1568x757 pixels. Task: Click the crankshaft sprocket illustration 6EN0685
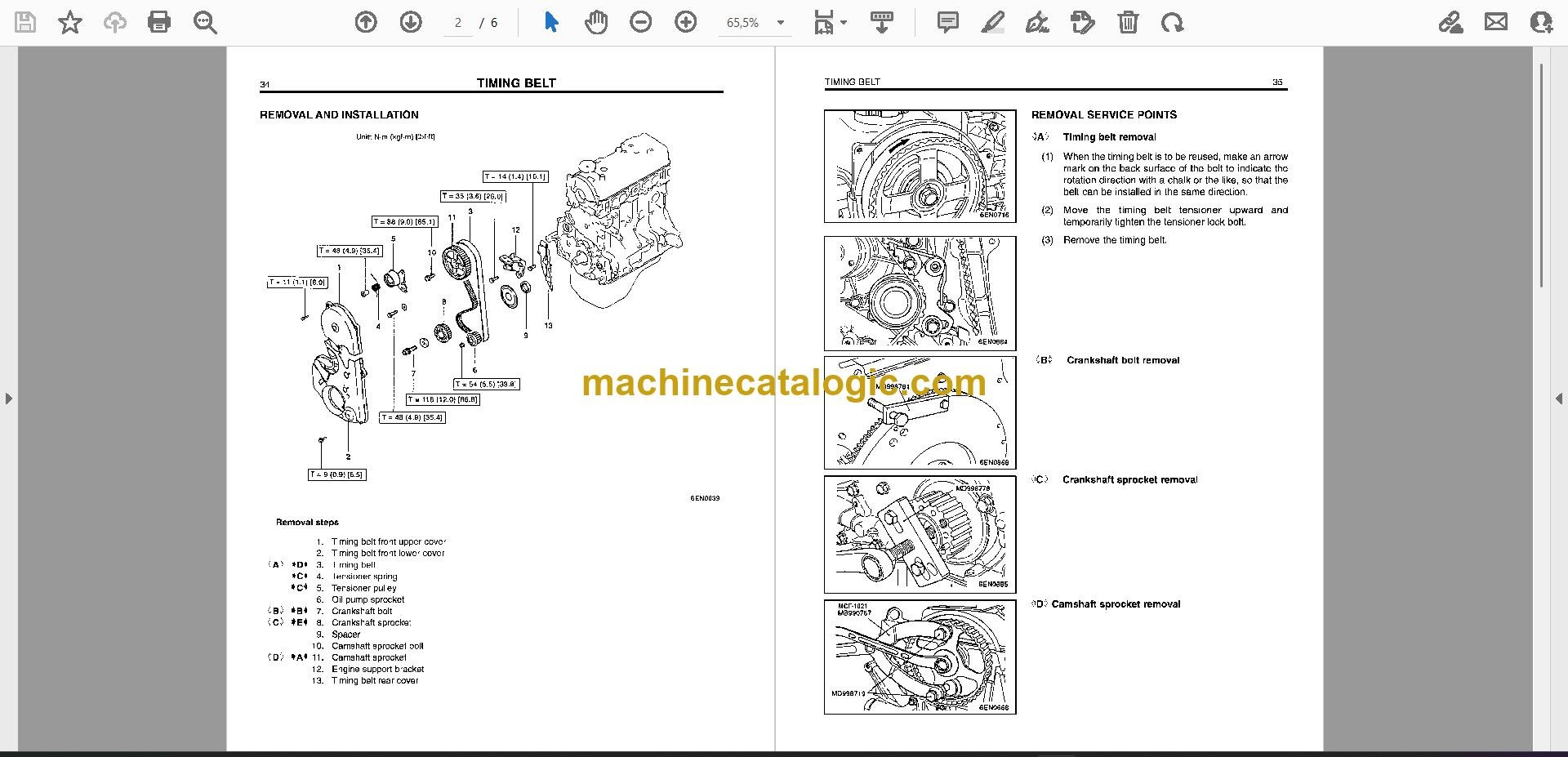coord(920,534)
